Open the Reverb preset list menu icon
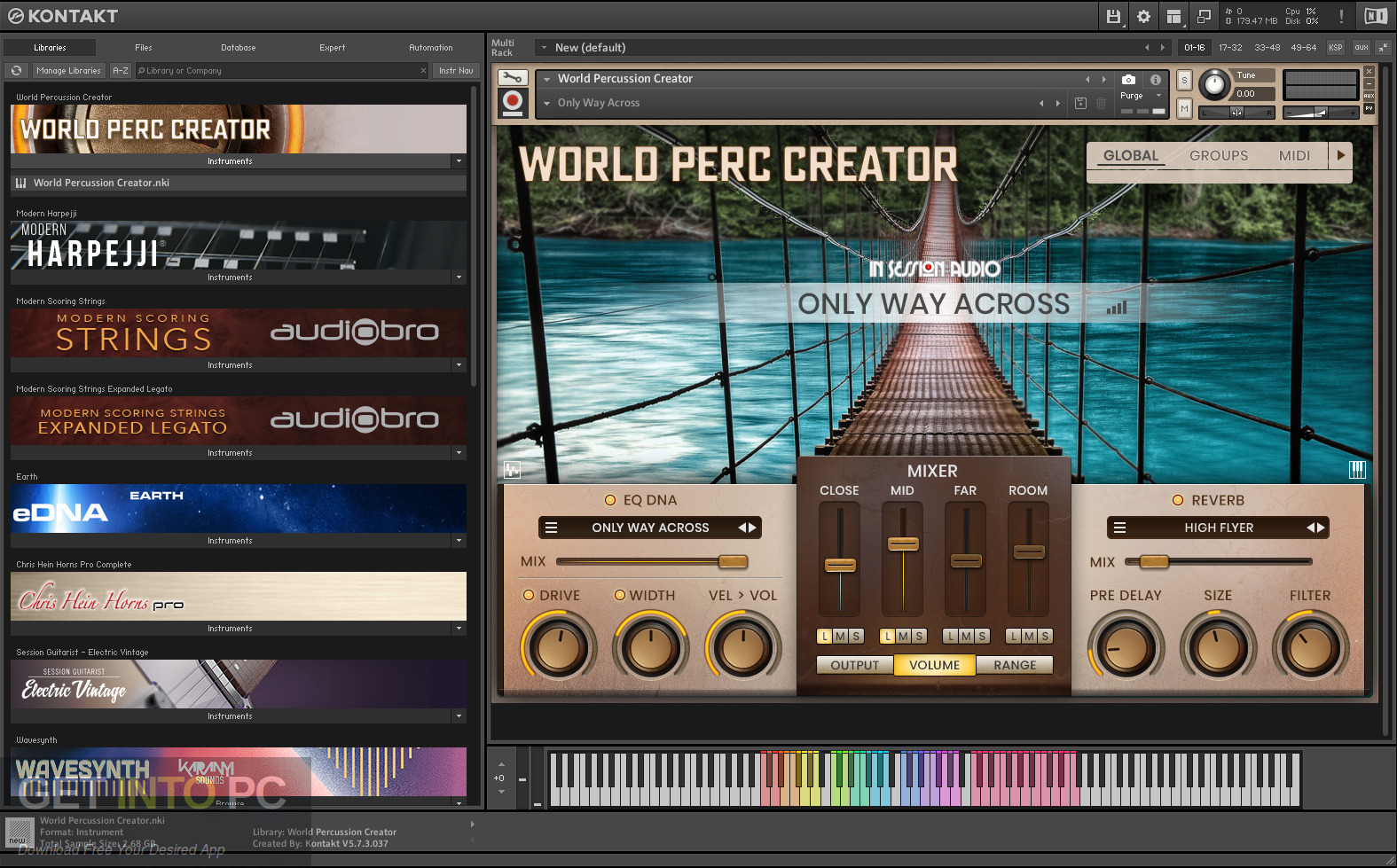 1119,528
